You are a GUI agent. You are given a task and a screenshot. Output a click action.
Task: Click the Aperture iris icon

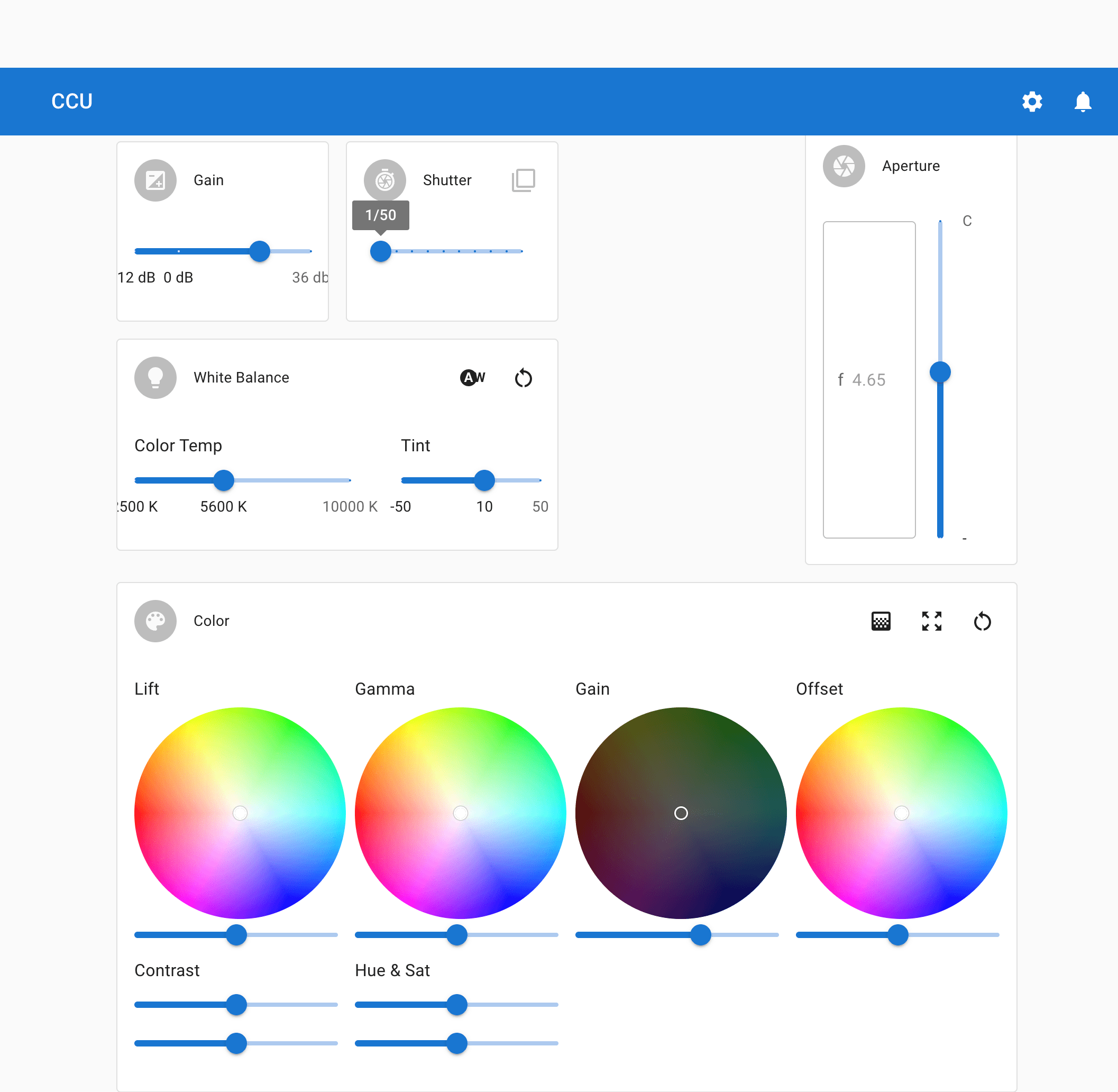click(844, 166)
